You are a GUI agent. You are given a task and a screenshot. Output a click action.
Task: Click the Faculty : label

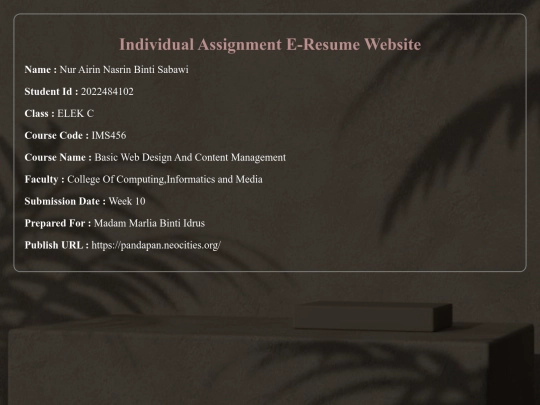point(44,179)
